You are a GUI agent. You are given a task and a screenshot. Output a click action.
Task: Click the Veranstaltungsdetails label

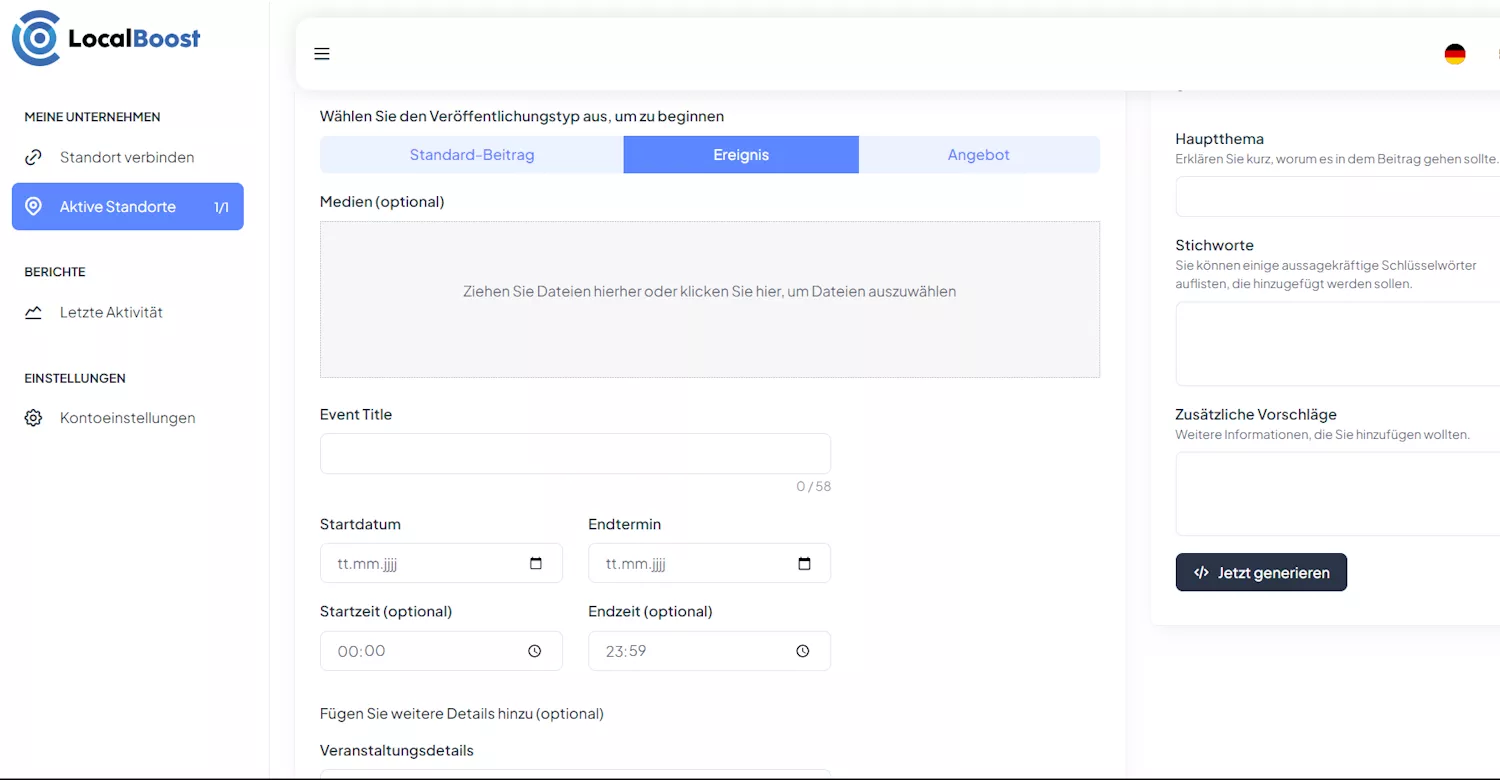pyautogui.click(x=397, y=750)
